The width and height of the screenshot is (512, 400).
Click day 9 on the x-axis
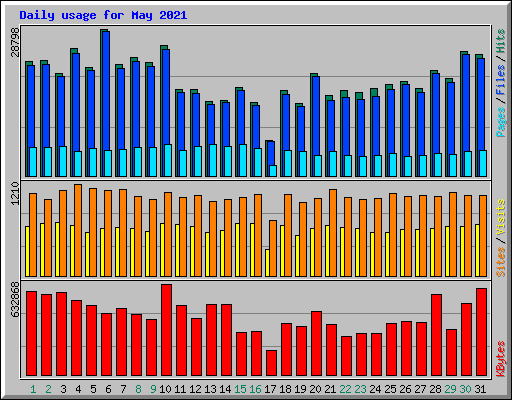tap(153, 389)
